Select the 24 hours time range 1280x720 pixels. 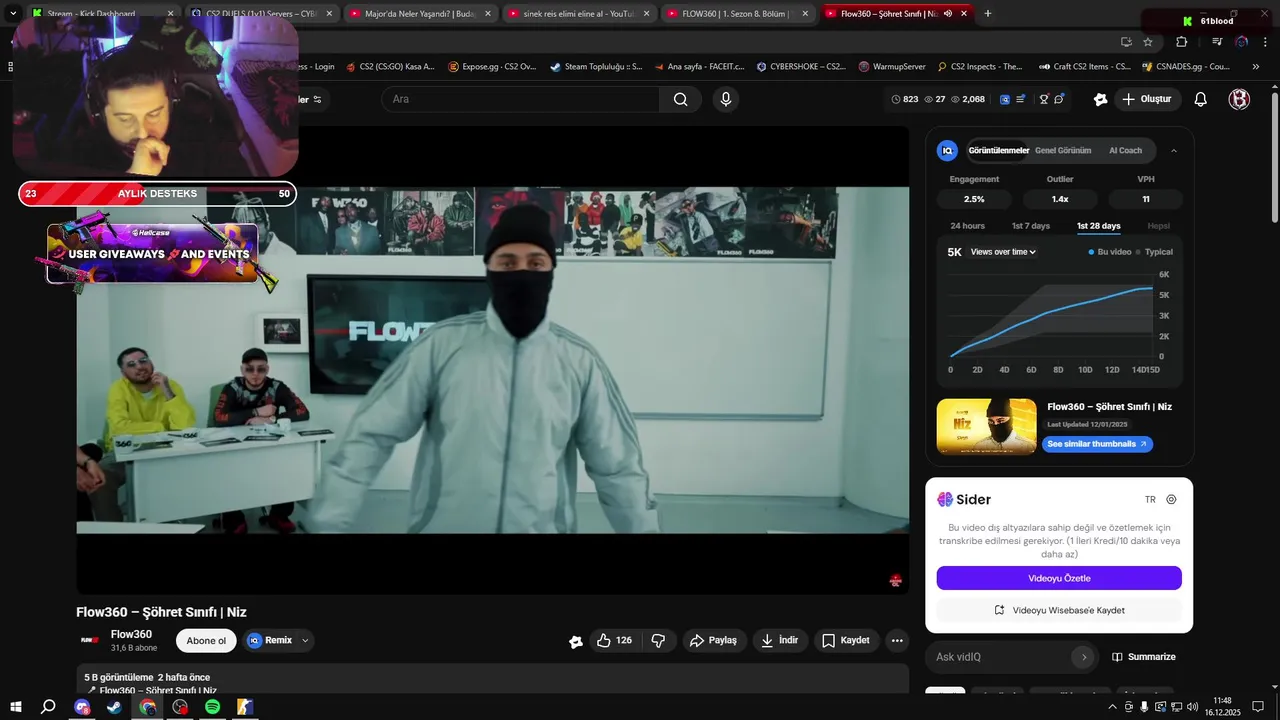[x=967, y=226]
